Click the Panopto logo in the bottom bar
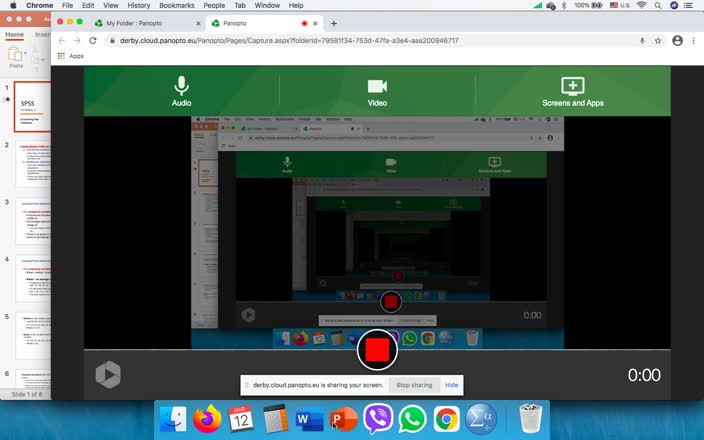 coord(108,375)
